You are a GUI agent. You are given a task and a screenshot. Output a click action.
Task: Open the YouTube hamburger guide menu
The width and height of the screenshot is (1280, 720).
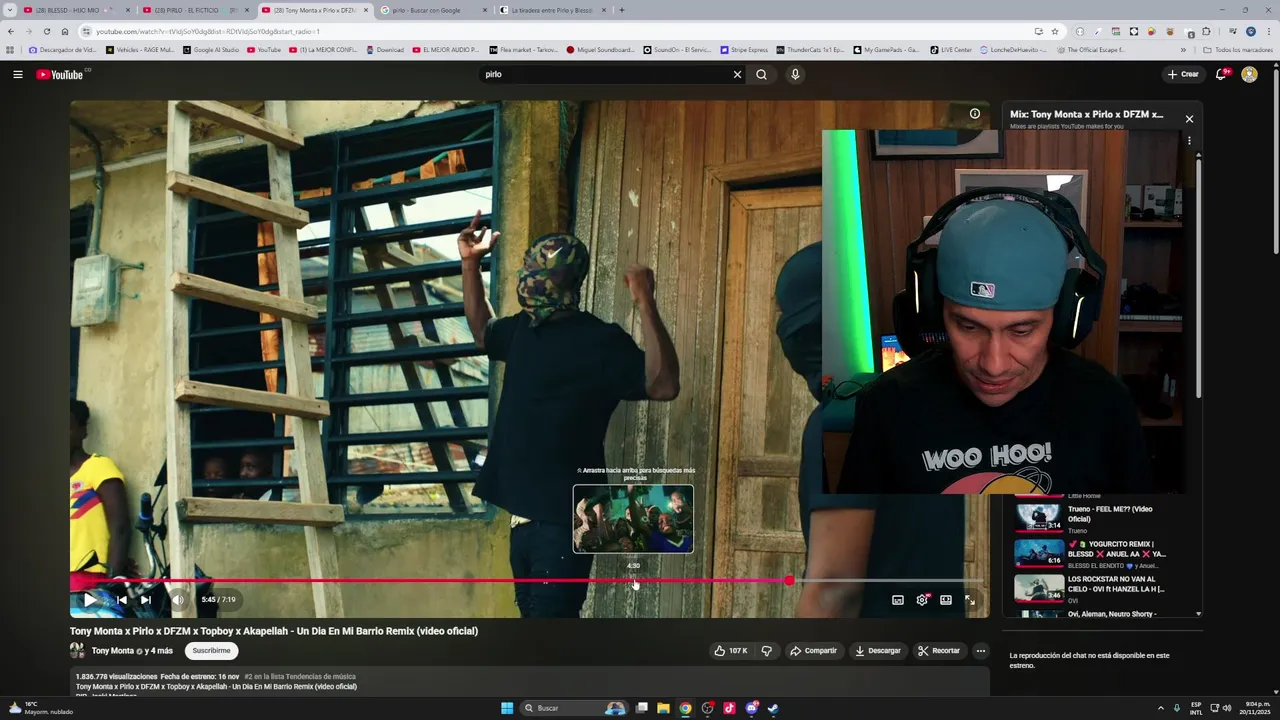click(x=17, y=74)
